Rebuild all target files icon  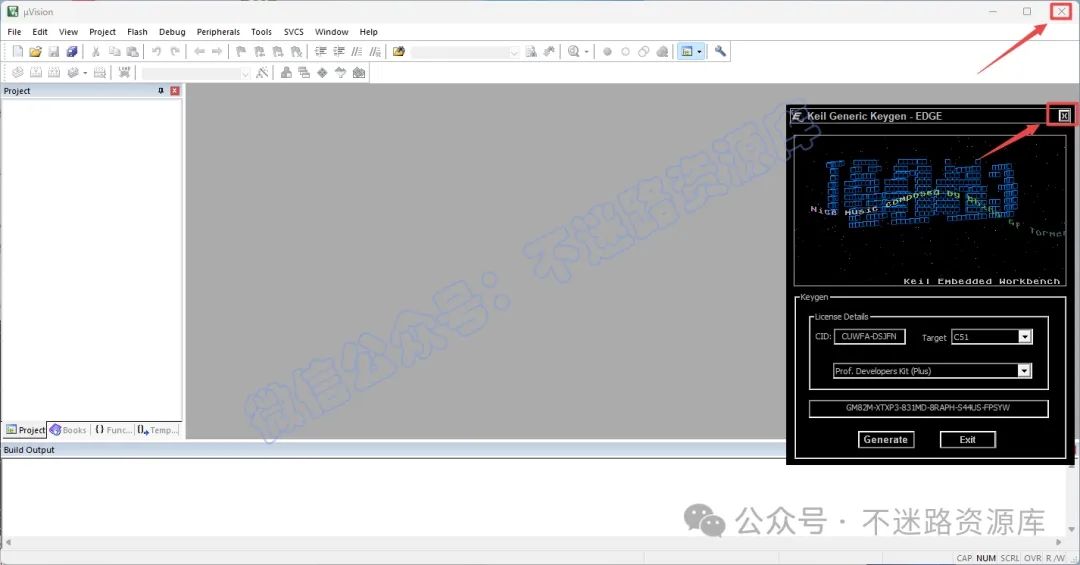coord(54,72)
